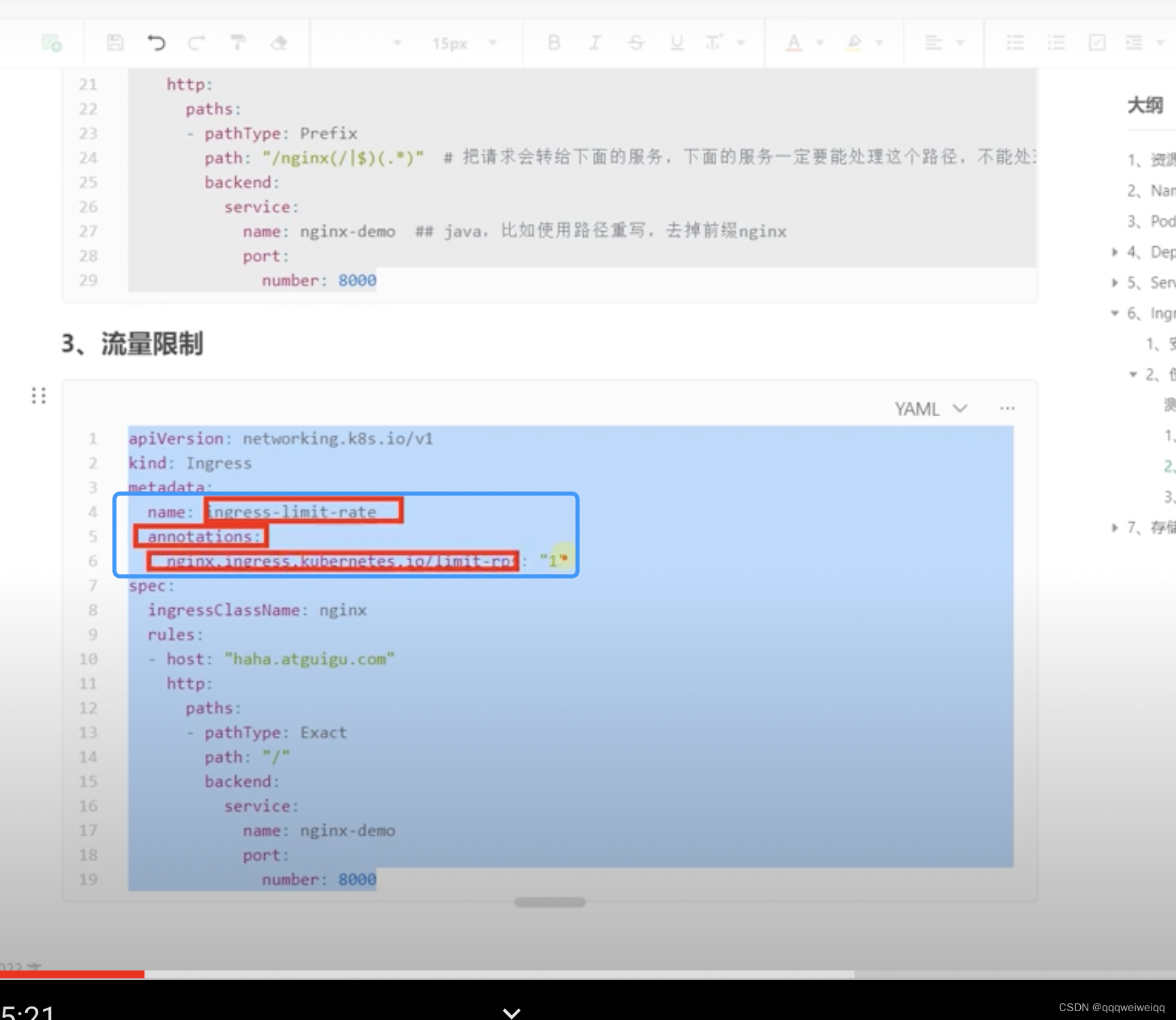Click 'apiVersion: networking.k8s.io/v1' line
The width and height of the screenshot is (1176, 1020).
click(x=281, y=439)
